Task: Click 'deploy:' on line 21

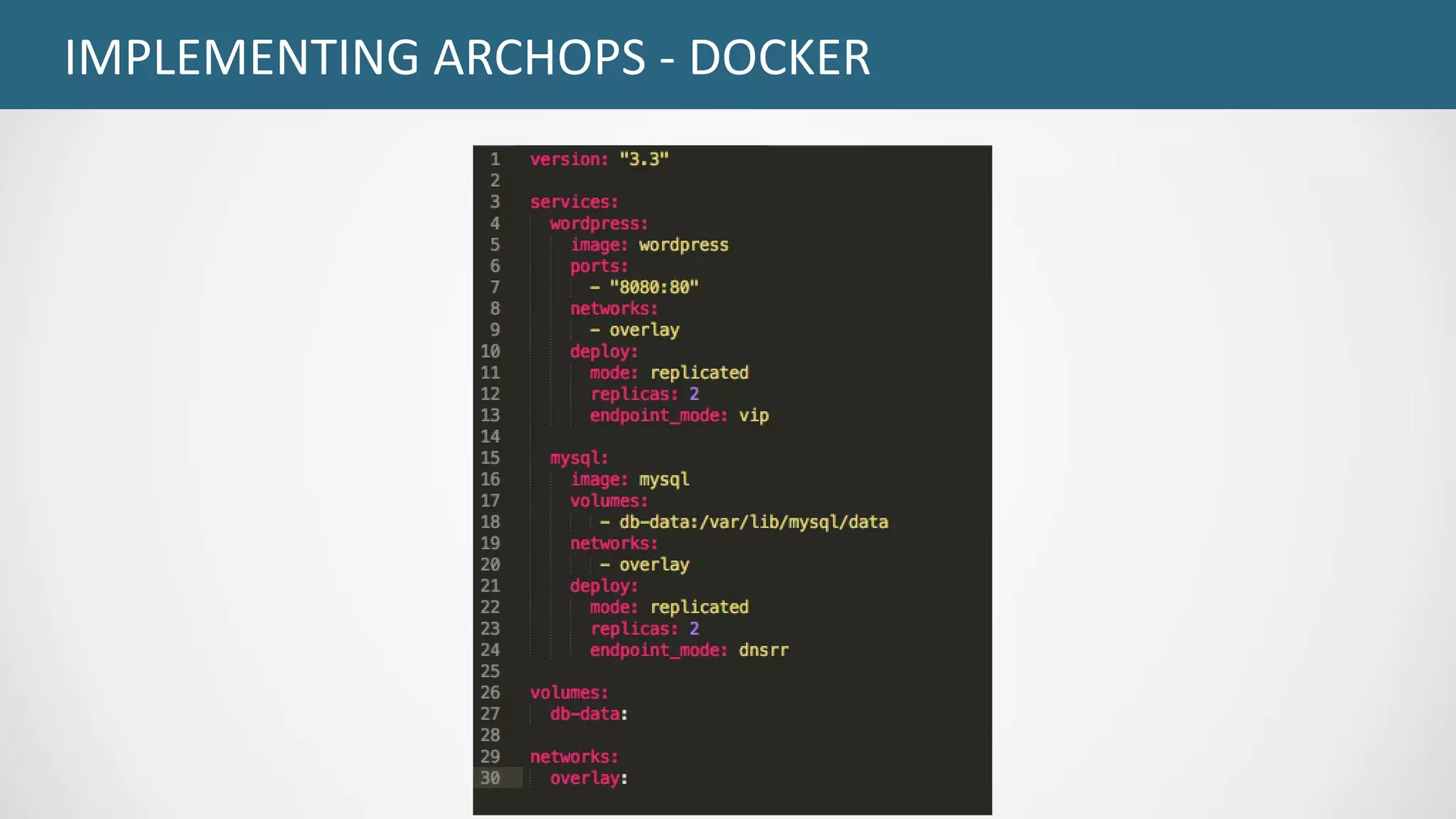Action: point(604,587)
